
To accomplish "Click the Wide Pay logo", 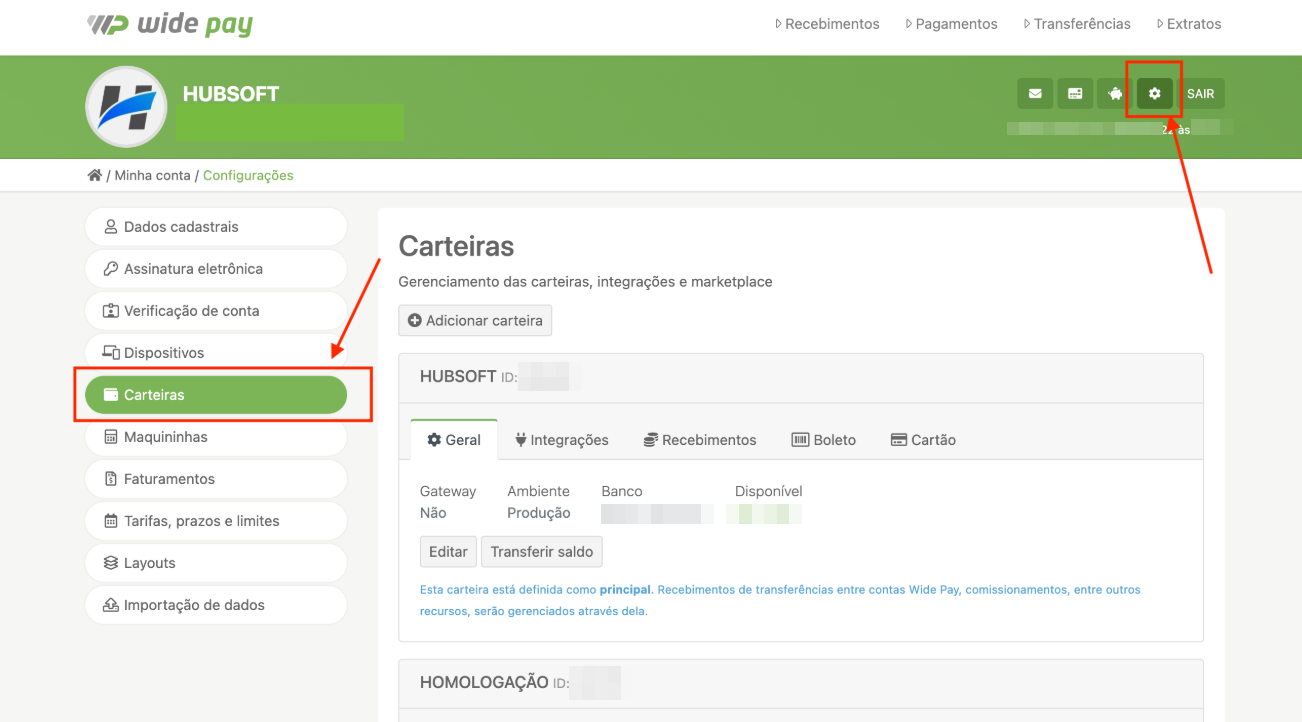I will coord(170,24).
